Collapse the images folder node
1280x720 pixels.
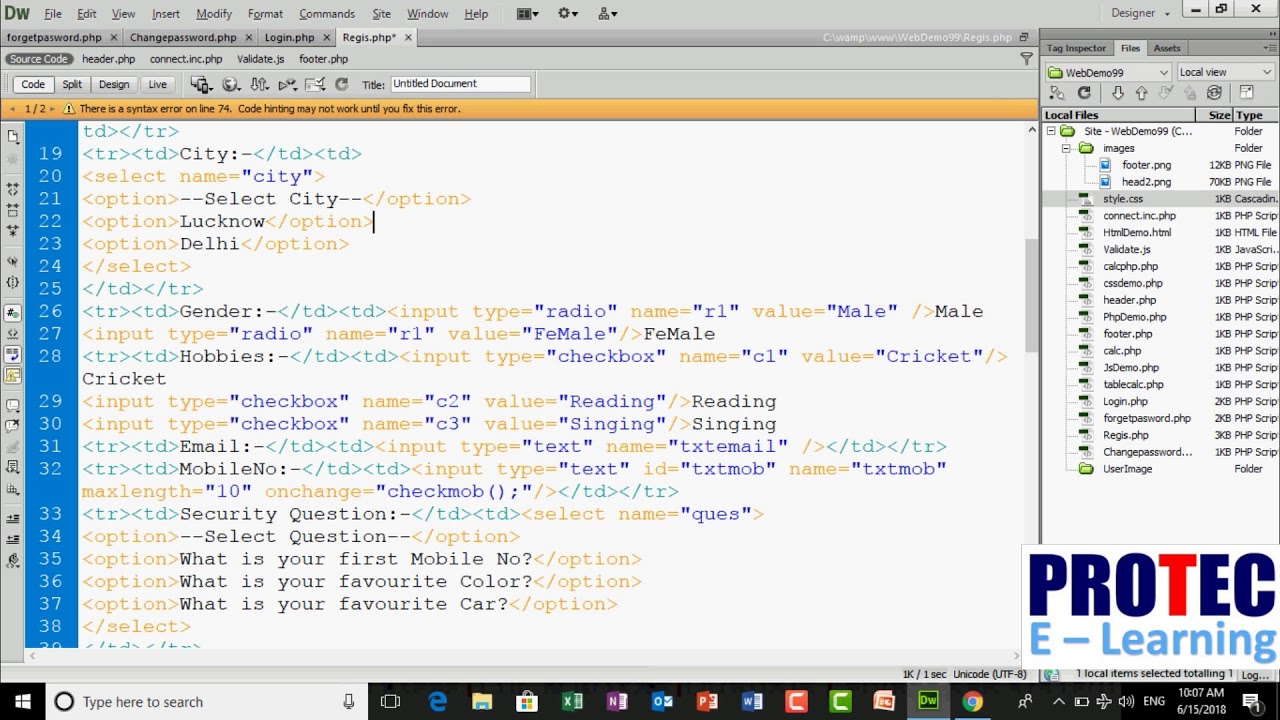pyautogui.click(x=1066, y=148)
